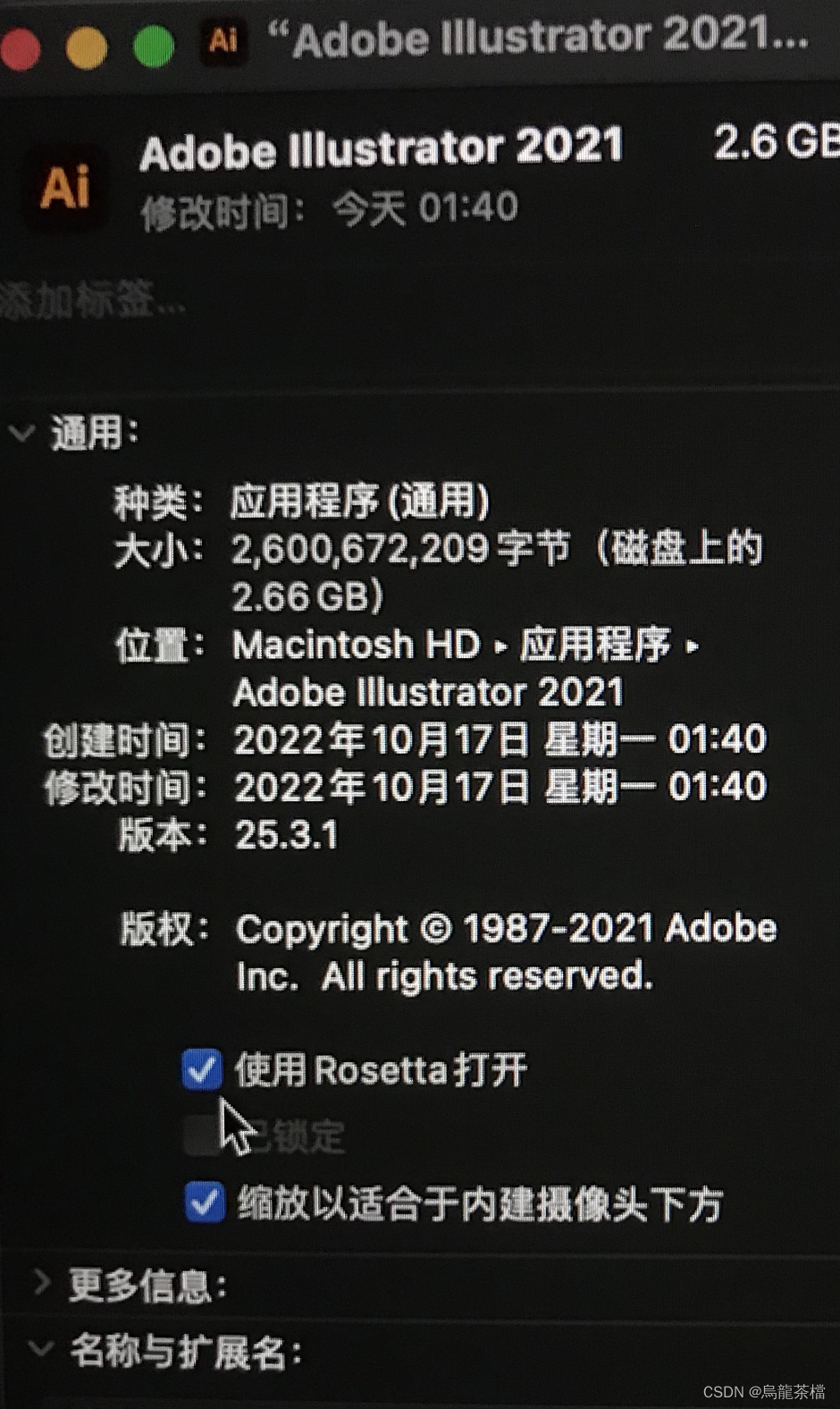840x1409 pixels.
Task: Click the green zoom window button
Action: 154,45
